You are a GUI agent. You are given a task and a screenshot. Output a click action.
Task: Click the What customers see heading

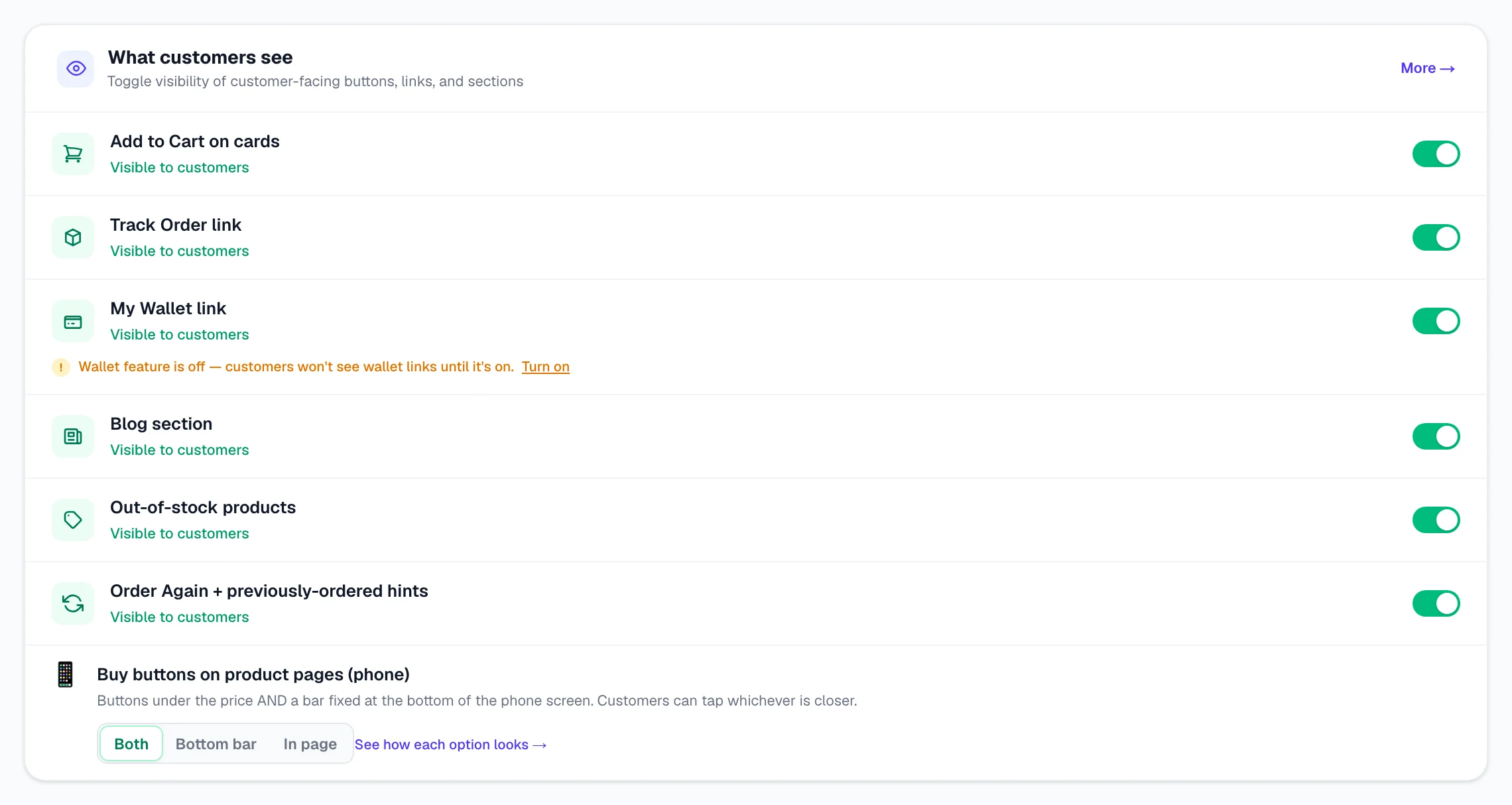click(x=200, y=58)
